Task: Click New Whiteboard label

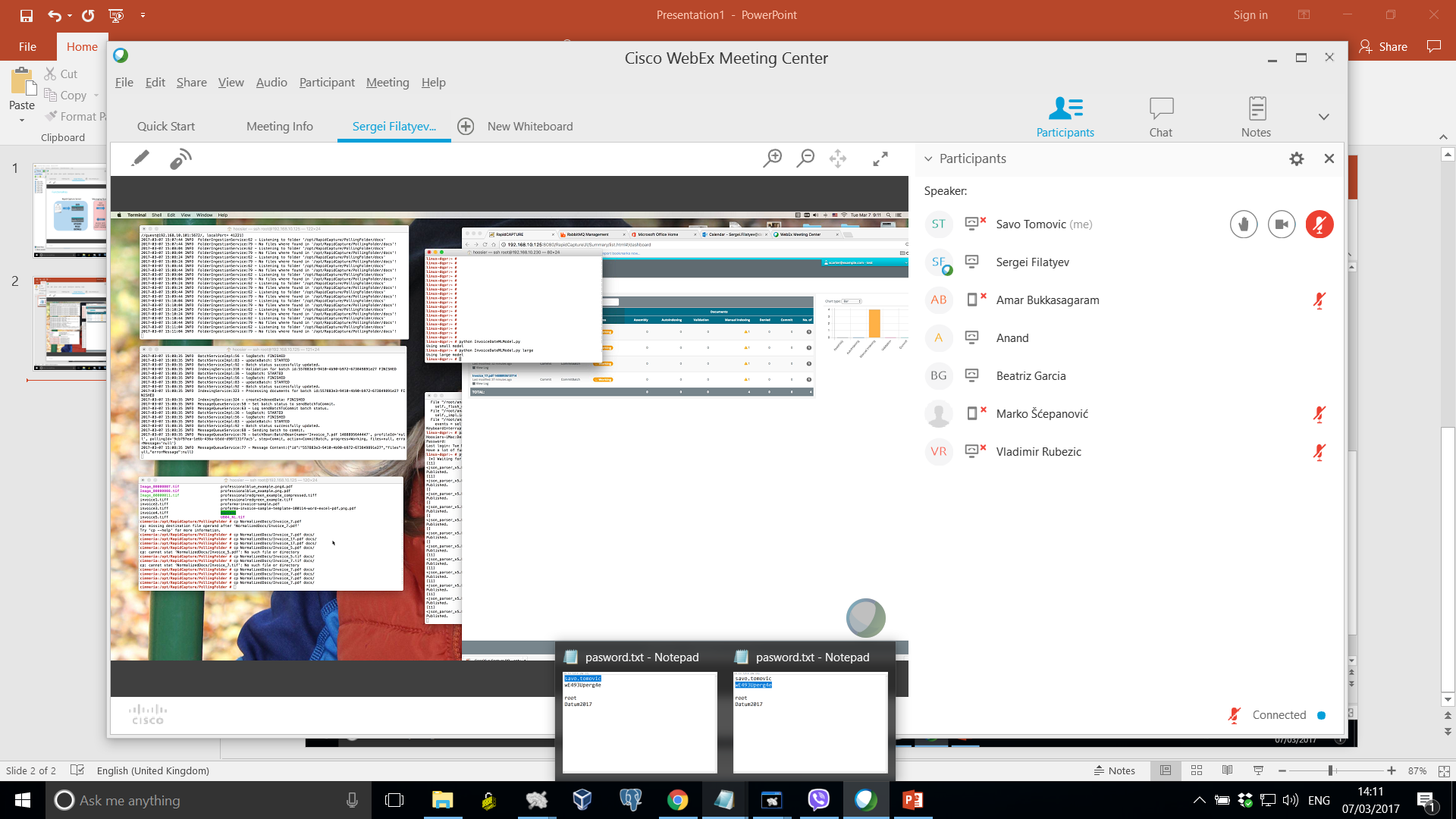Action: point(530,127)
